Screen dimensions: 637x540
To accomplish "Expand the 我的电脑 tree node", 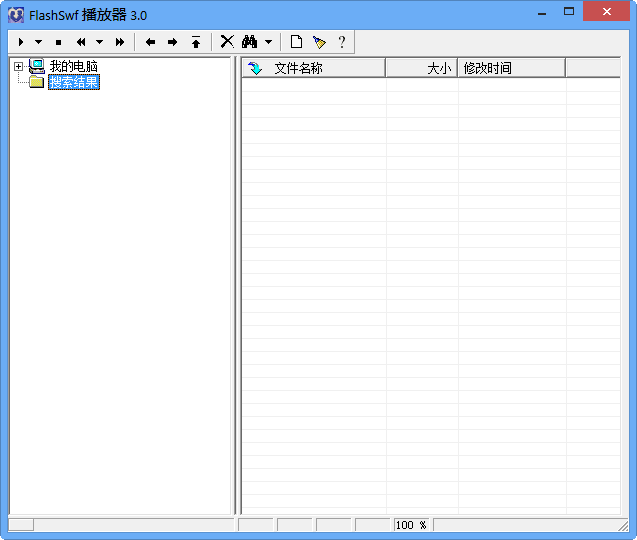I will (18, 66).
